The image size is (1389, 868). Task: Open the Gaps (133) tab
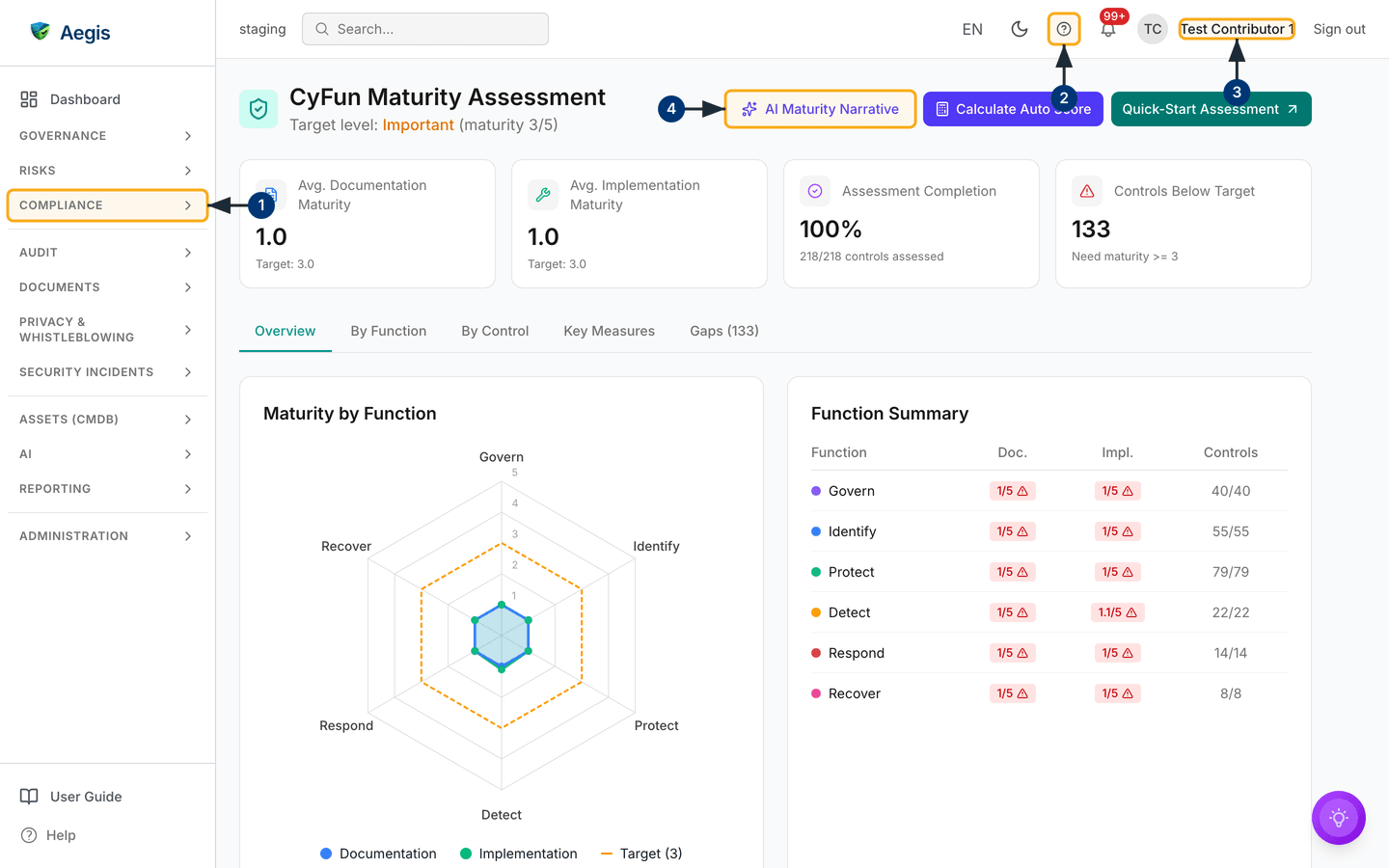[x=724, y=331]
